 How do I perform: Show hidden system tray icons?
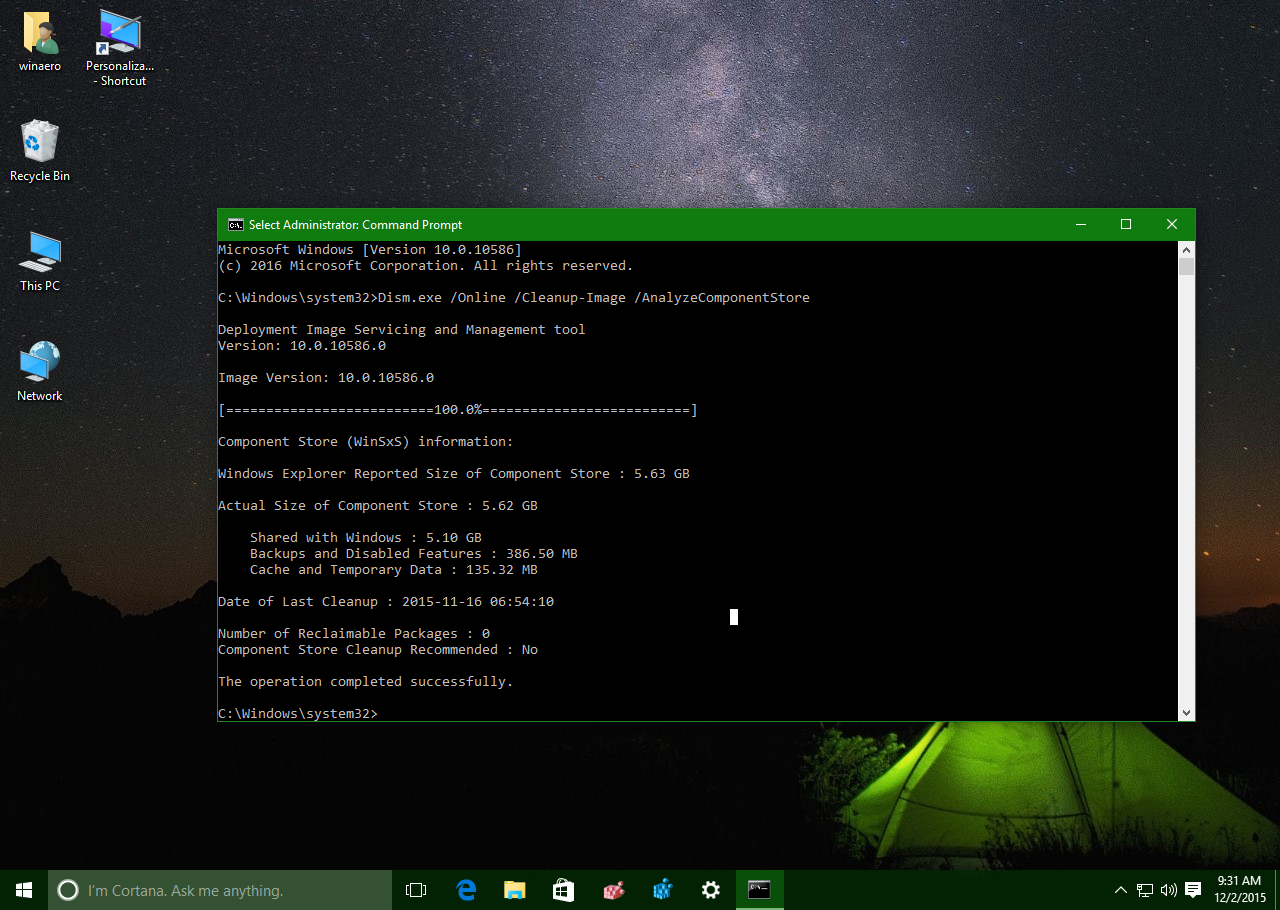1121,890
